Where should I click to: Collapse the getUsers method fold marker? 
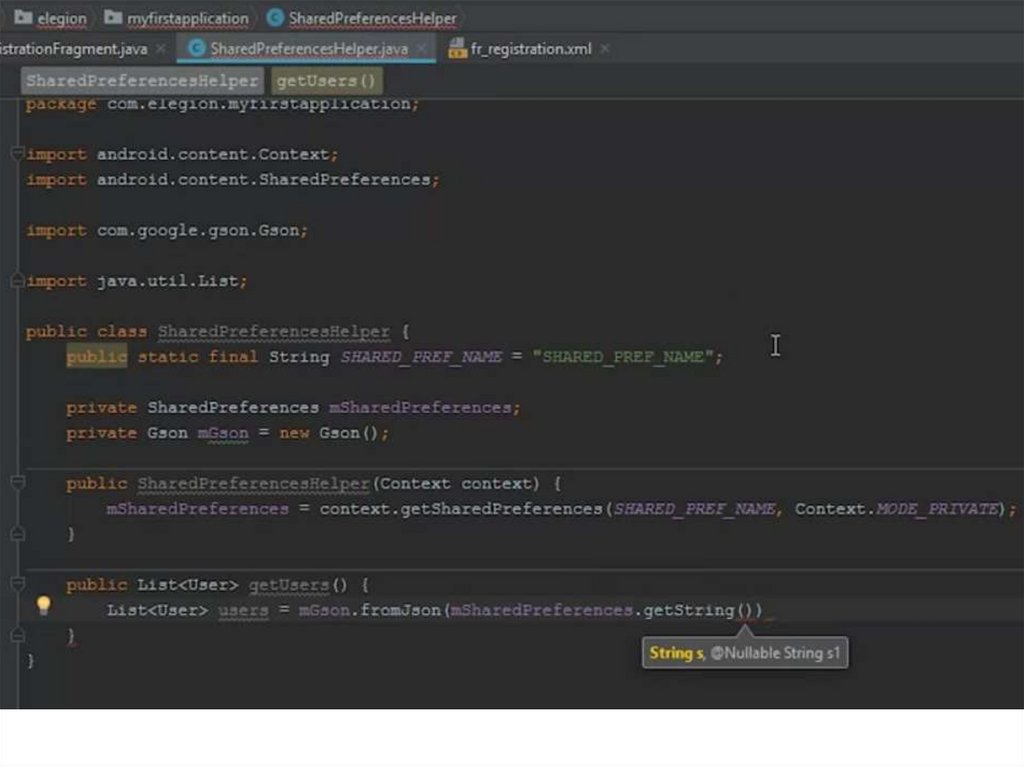(x=17, y=584)
